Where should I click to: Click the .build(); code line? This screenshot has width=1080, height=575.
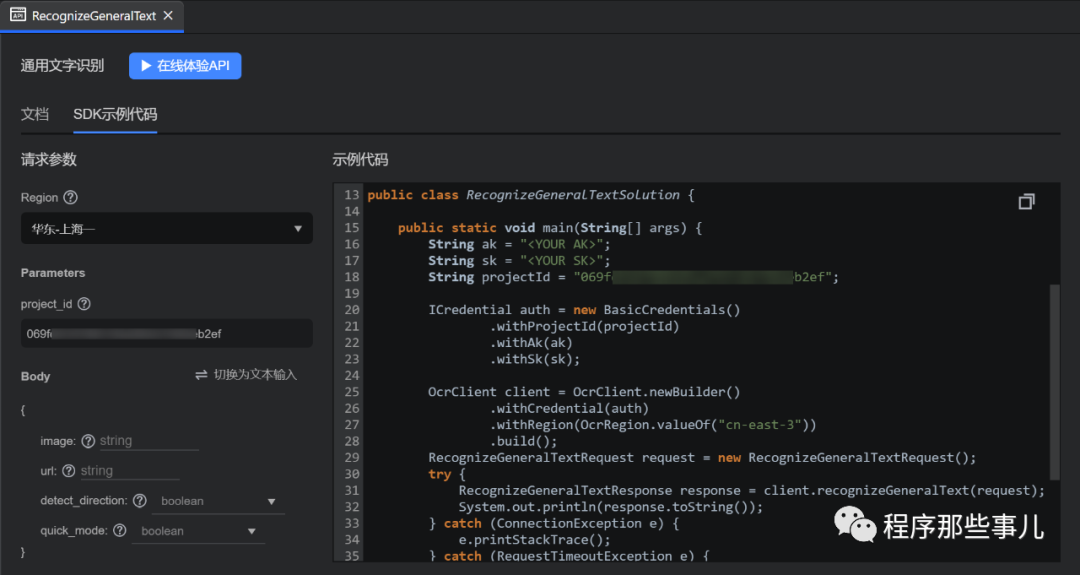pos(523,441)
